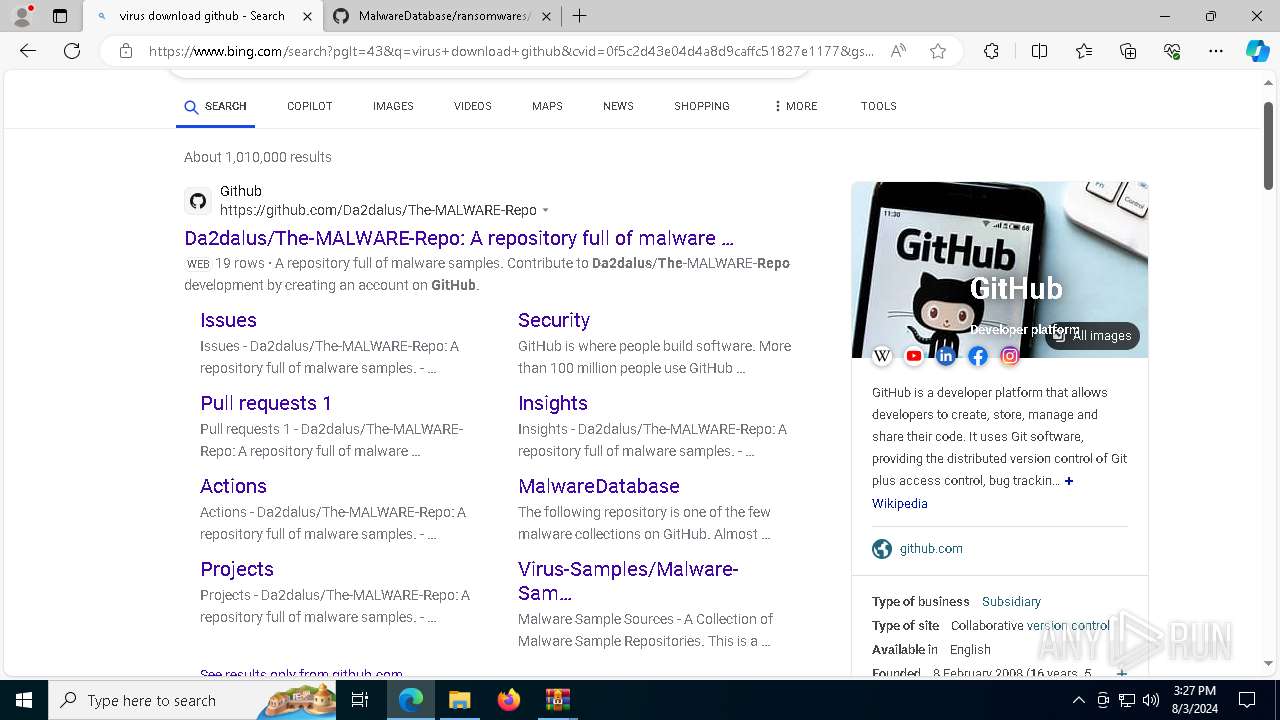Click the browser Back arrow
The width and height of the screenshot is (1280, 720).
click(x=28, y=51)
